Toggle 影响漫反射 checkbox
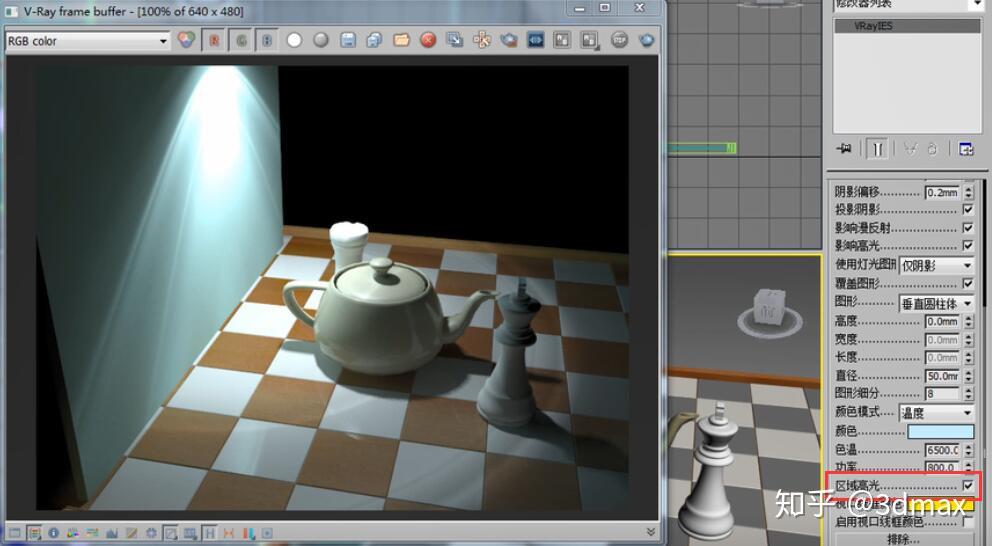Screen dimensions: 992x546 tap(968, 227)
